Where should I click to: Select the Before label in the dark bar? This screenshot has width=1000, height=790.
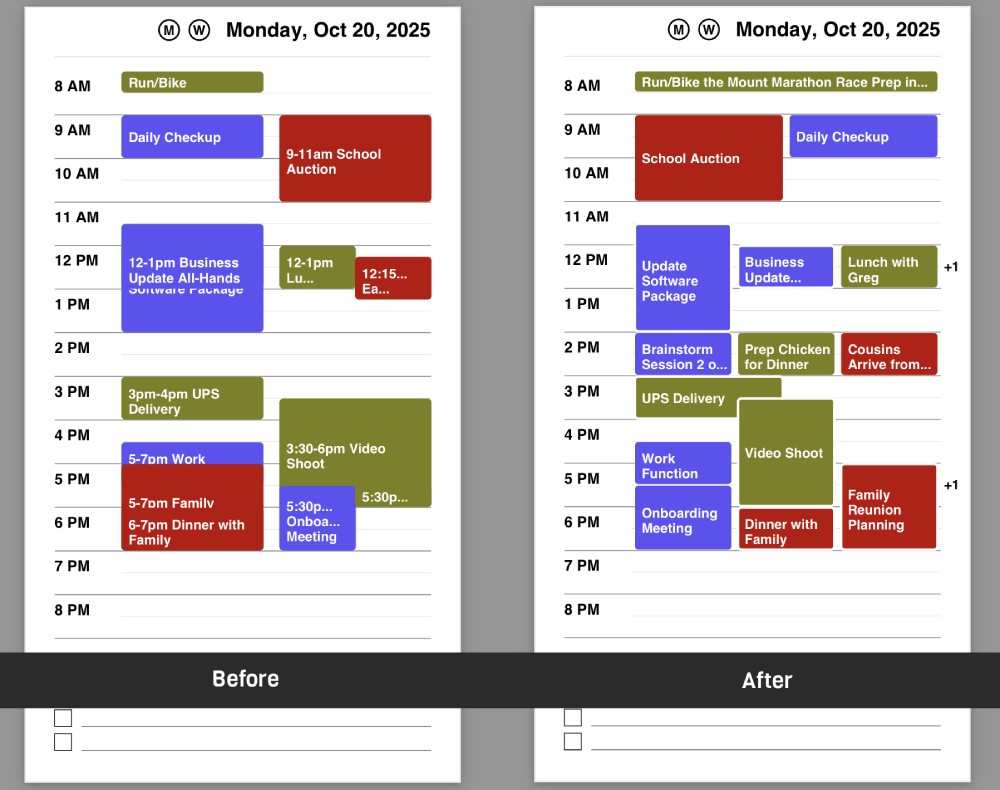pos(245,679)
